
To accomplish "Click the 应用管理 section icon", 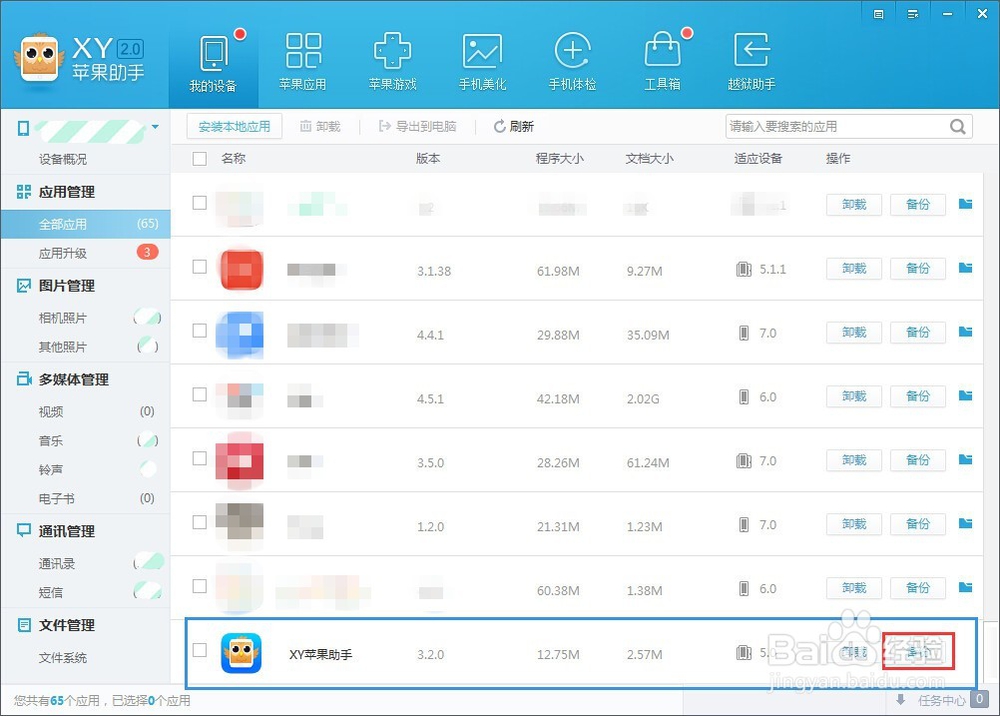I will coord(24,192).
